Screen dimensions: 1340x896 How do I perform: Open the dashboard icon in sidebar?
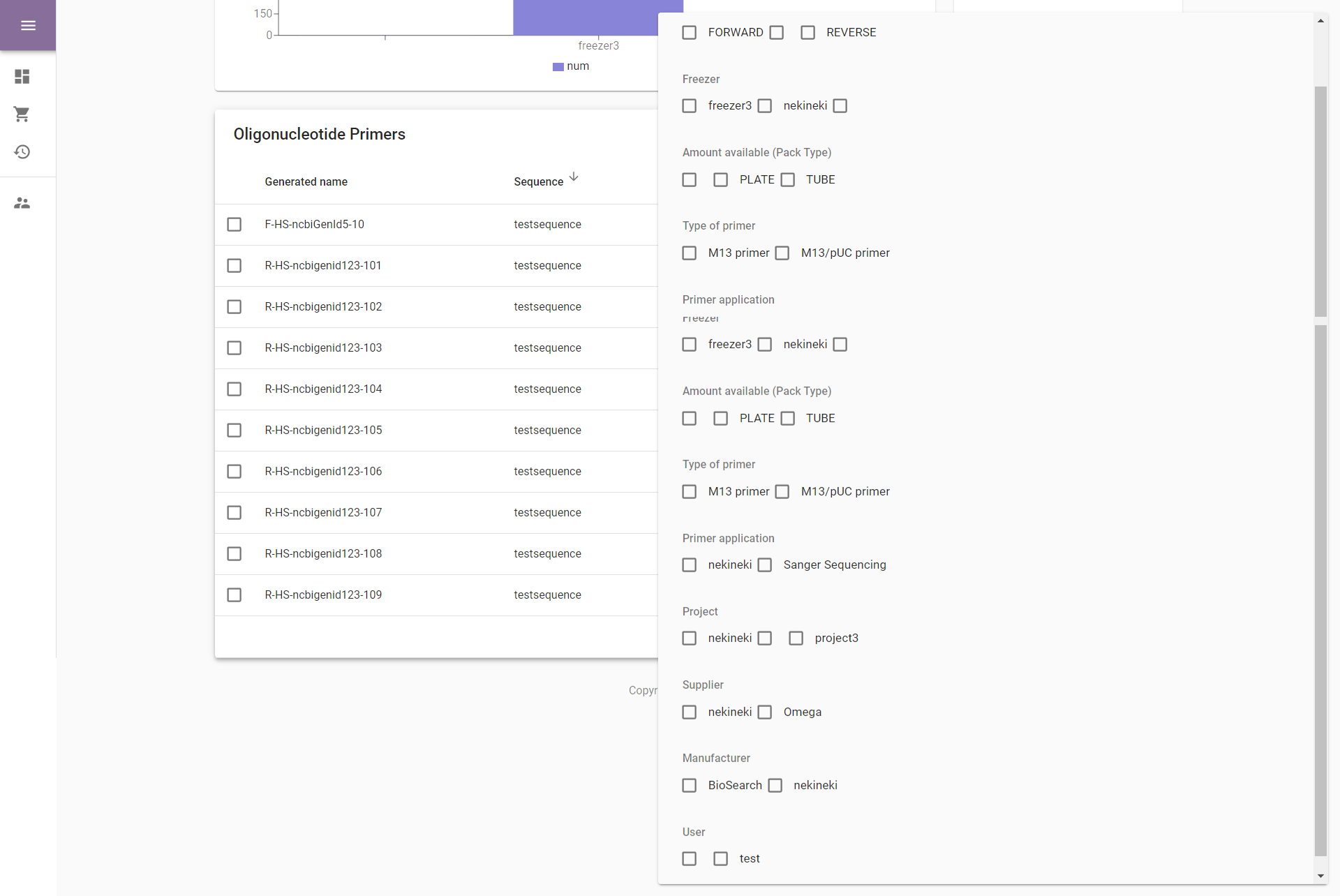(22, 76)
